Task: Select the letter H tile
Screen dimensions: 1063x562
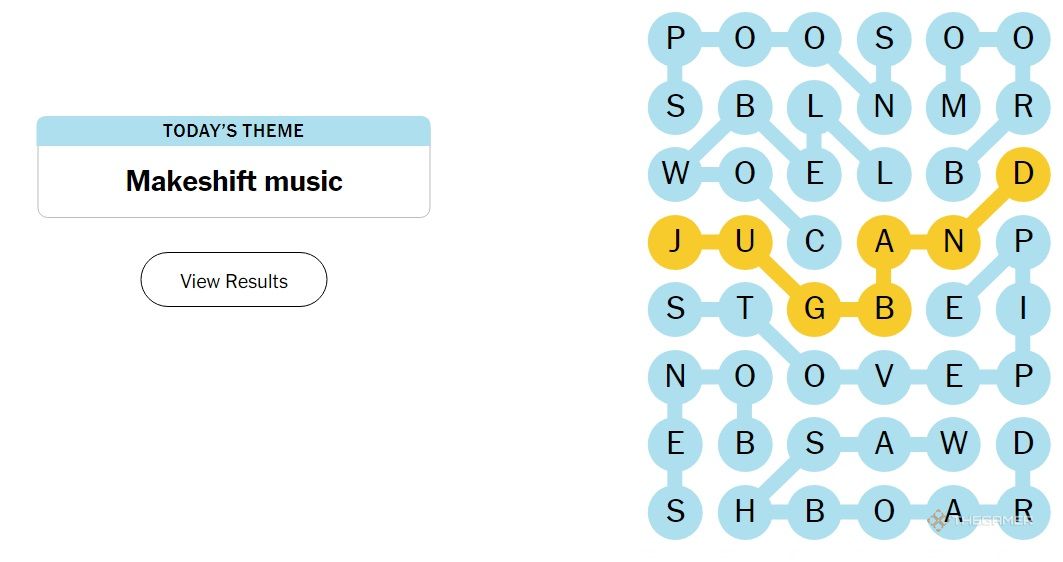Action: (744, 511)
